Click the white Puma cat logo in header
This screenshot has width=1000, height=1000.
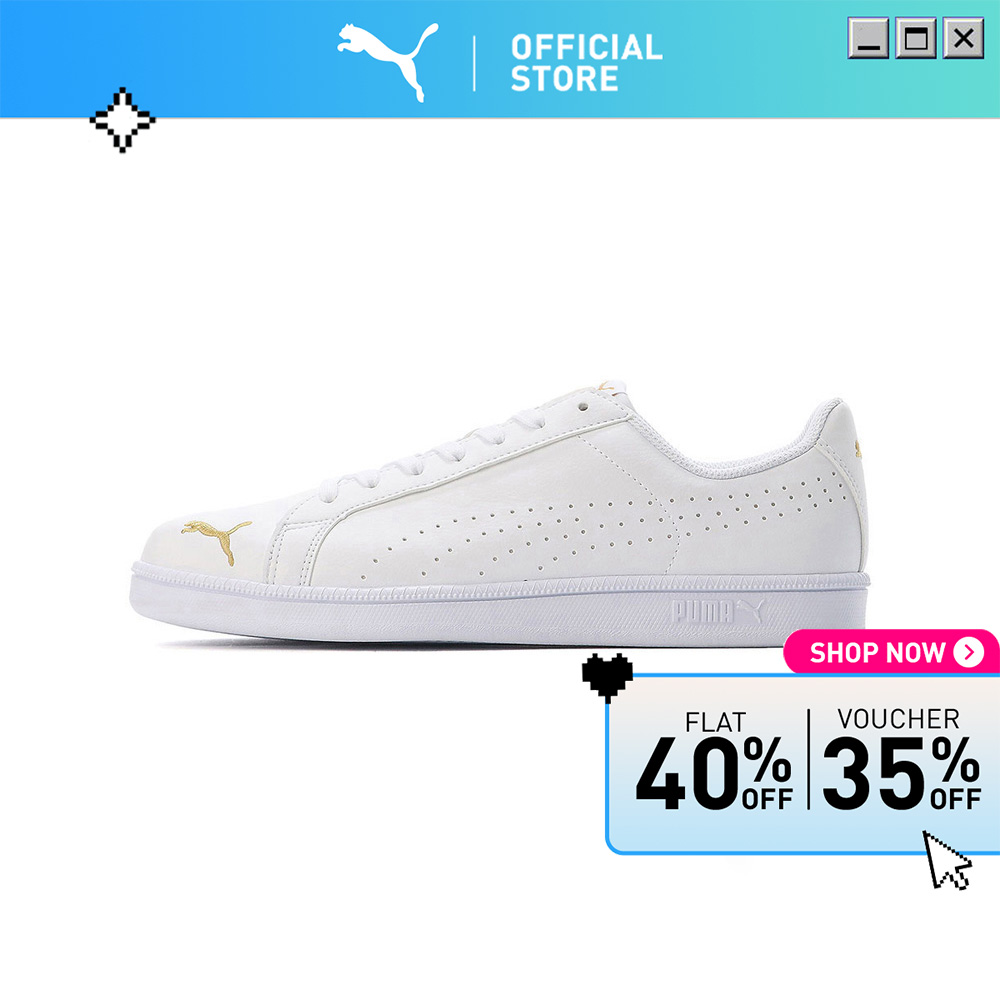(388, 62)
